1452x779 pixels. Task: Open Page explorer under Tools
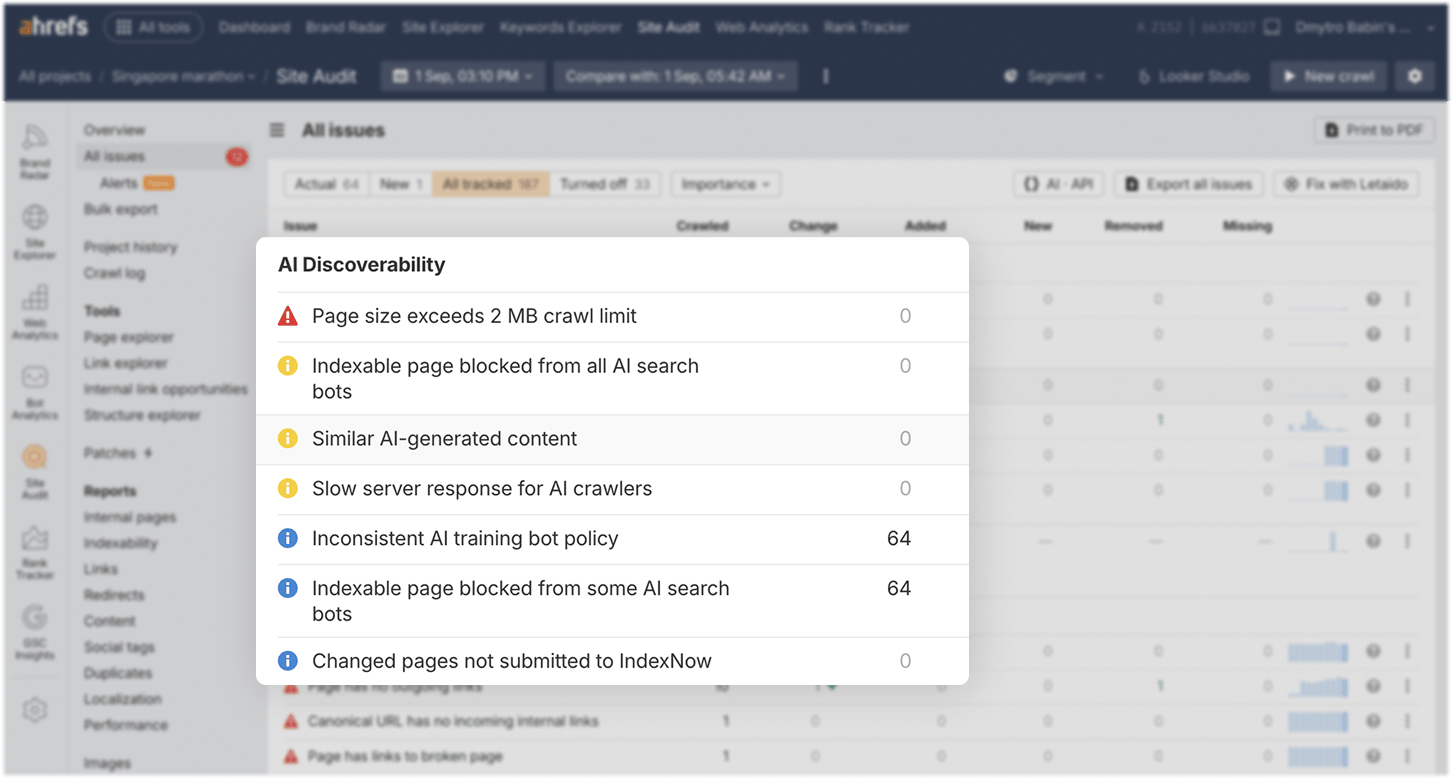point(129,337)
